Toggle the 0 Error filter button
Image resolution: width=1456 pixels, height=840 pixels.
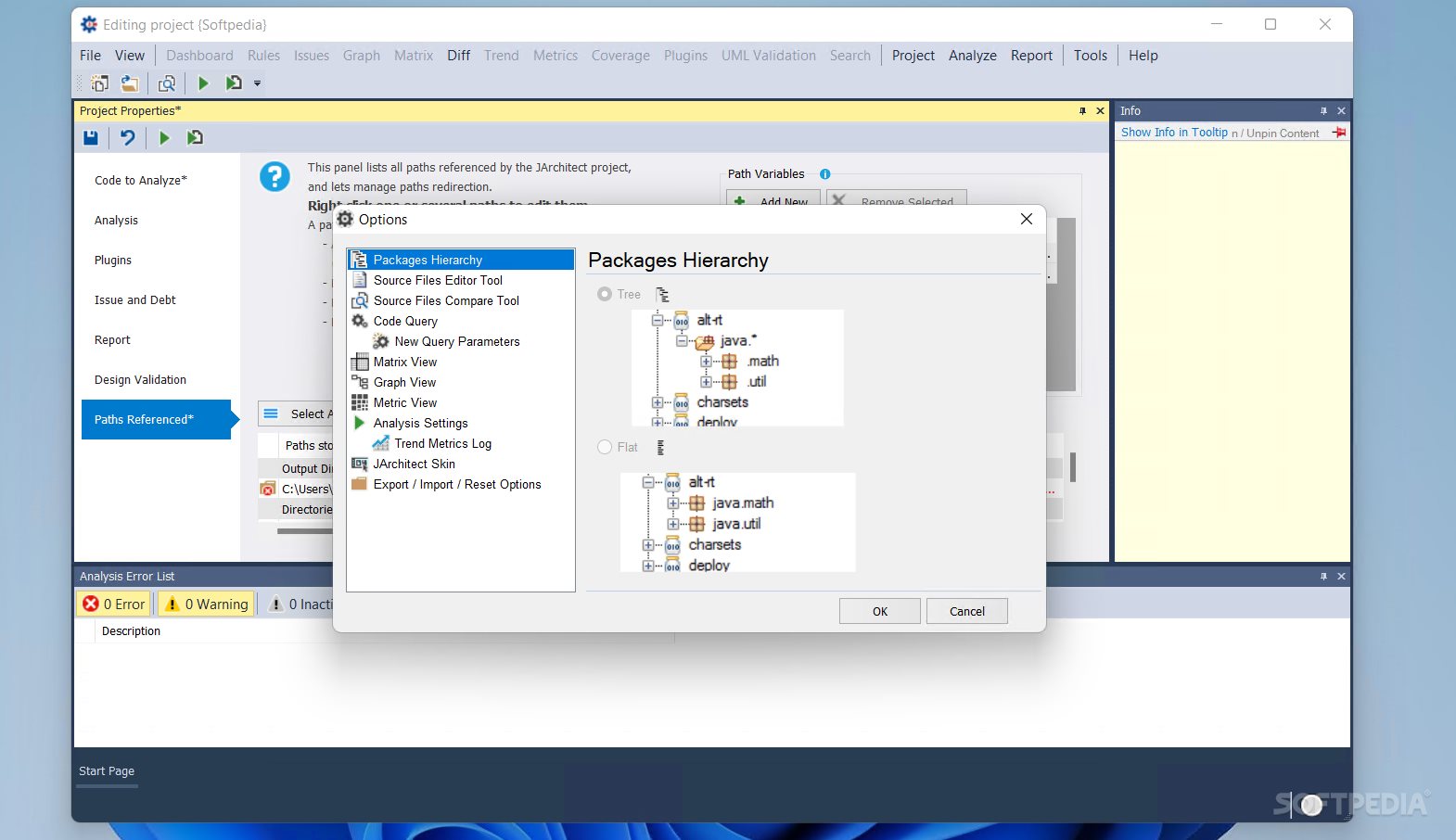[114, 605]
